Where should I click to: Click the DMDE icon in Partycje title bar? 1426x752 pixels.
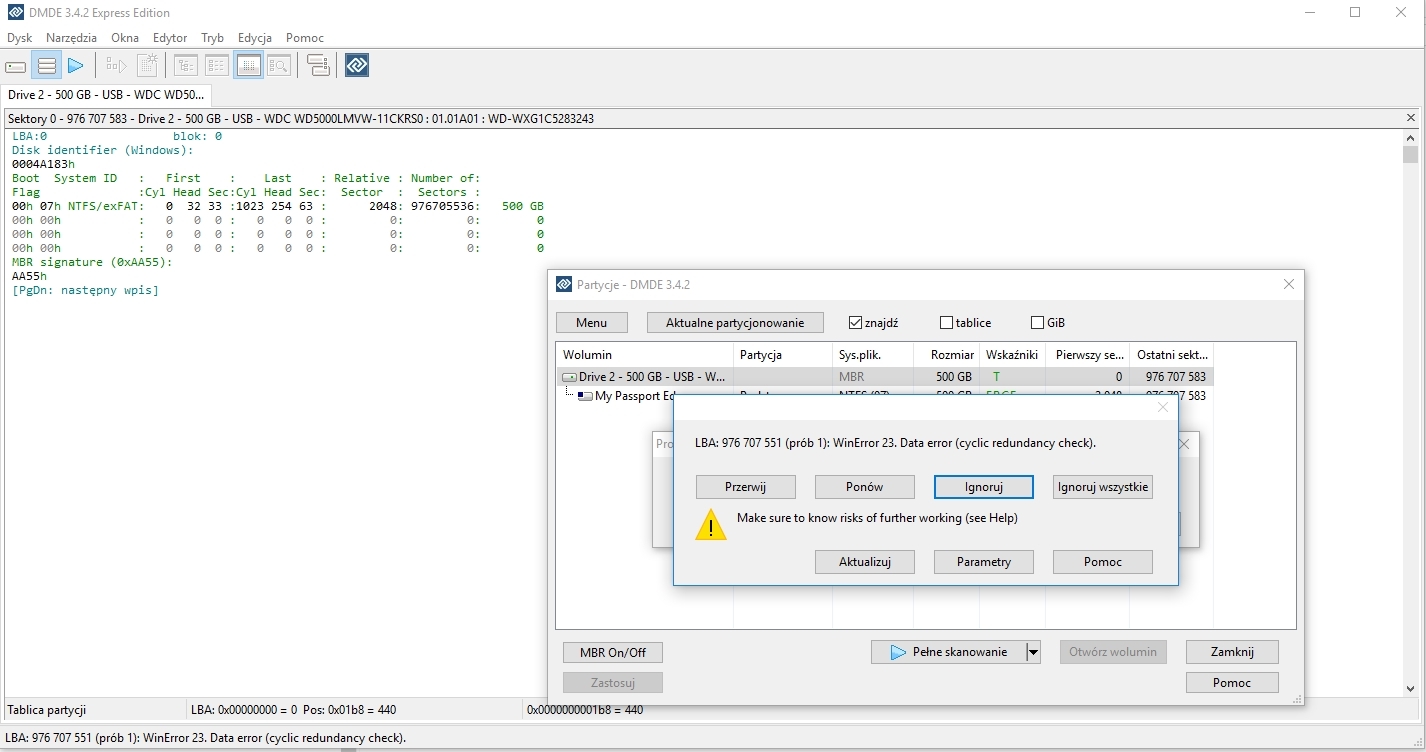tap(564, 284)
